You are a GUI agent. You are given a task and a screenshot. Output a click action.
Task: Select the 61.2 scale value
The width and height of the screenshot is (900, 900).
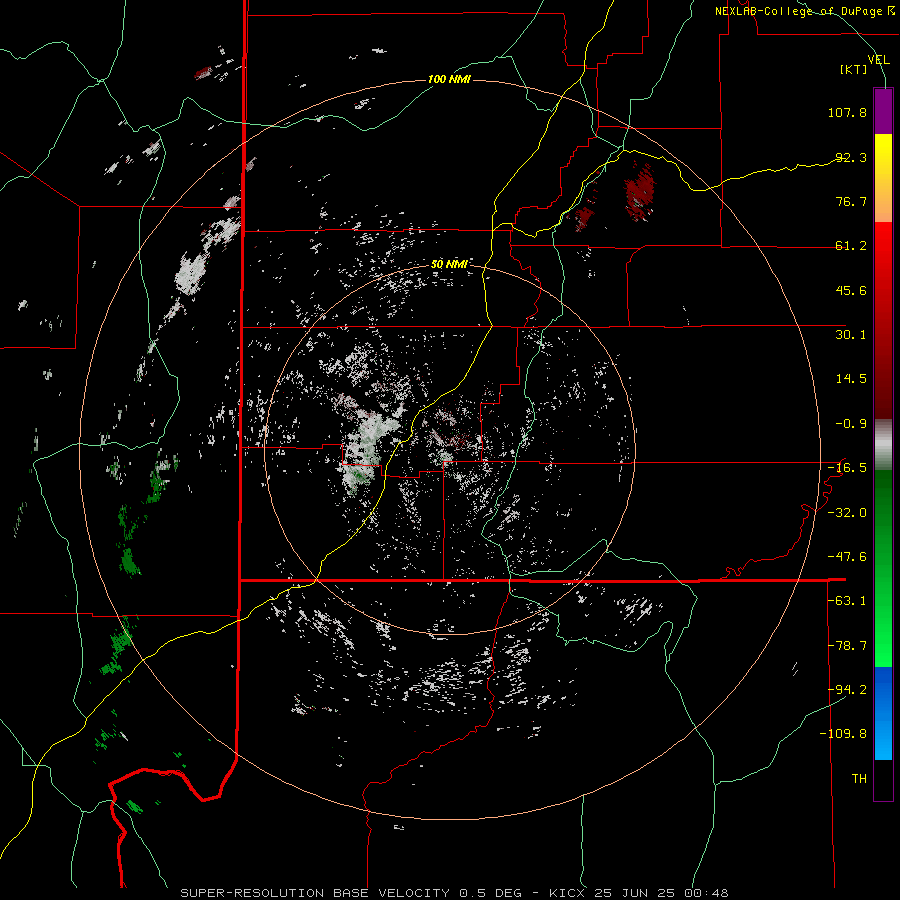pos(851,246)
